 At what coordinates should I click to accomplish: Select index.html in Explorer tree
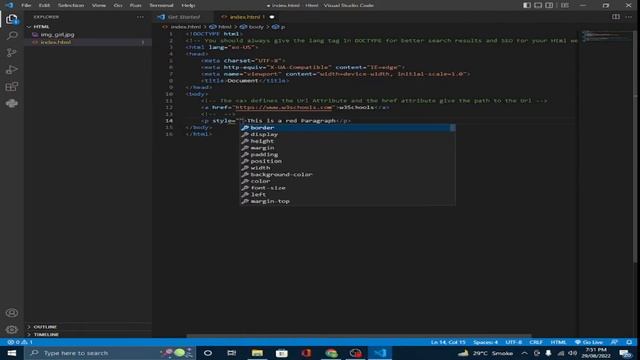pos(56,42)
